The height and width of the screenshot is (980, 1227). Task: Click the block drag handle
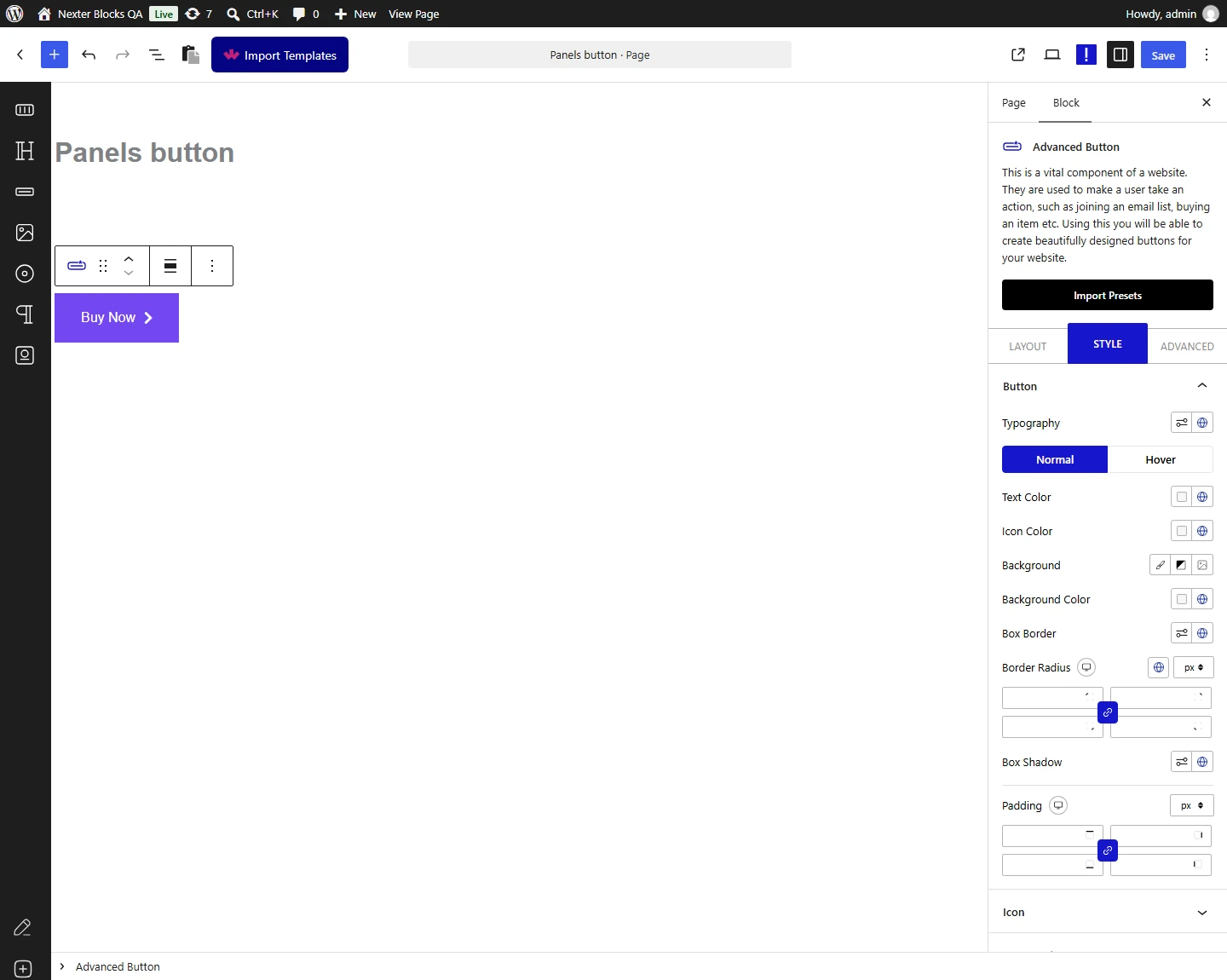[103, 266]
